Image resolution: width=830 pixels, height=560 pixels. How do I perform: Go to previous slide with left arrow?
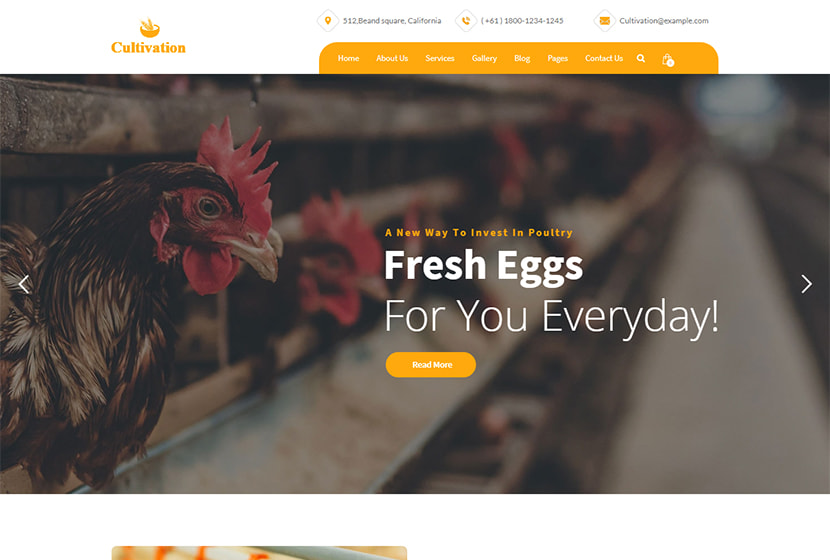coord(24,284)
